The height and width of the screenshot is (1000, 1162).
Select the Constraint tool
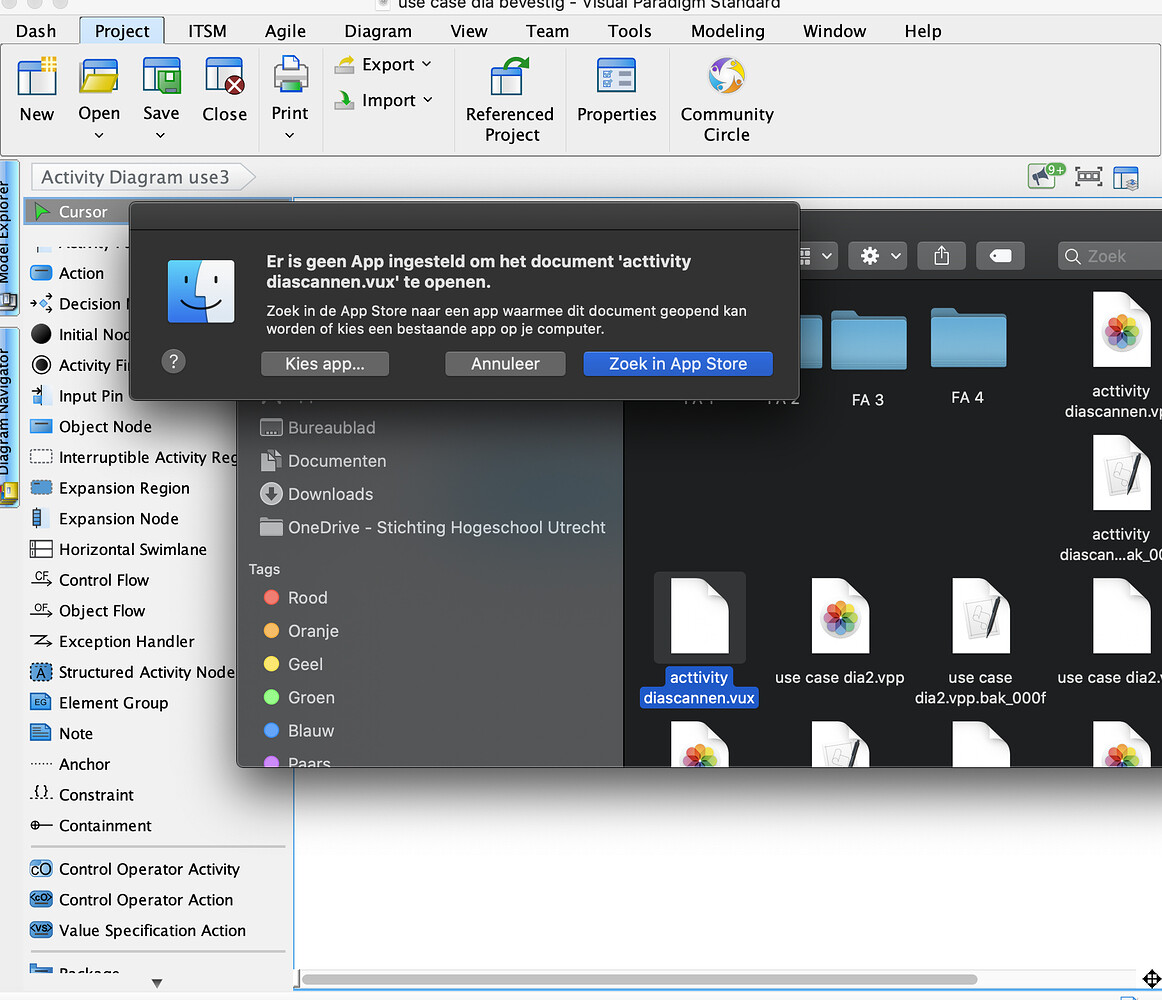coord(82,795)
